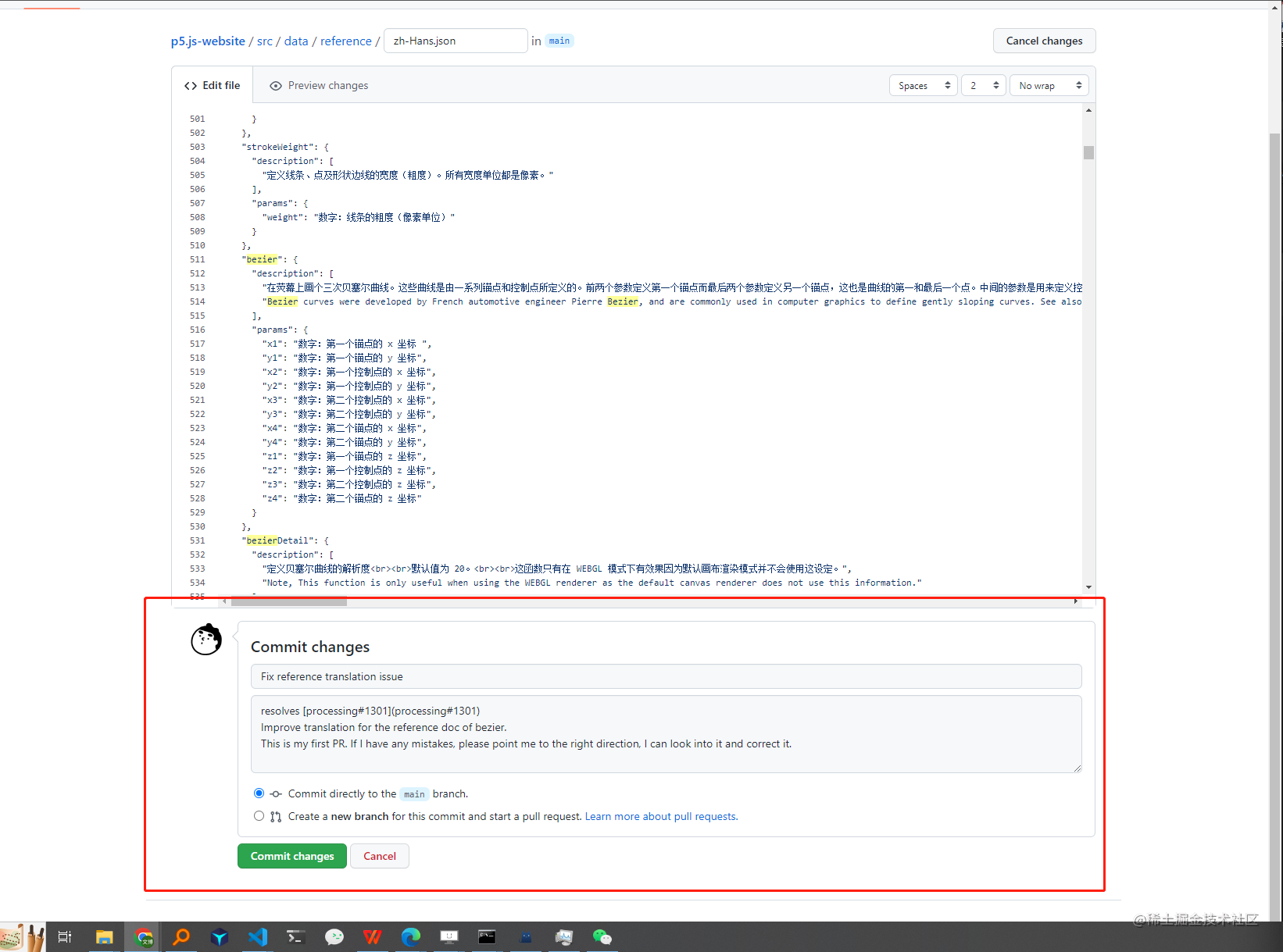Open the orange magnifier search app
Image resolution: width=1283 pixels, height=952 pixels.
click(181, 936)
